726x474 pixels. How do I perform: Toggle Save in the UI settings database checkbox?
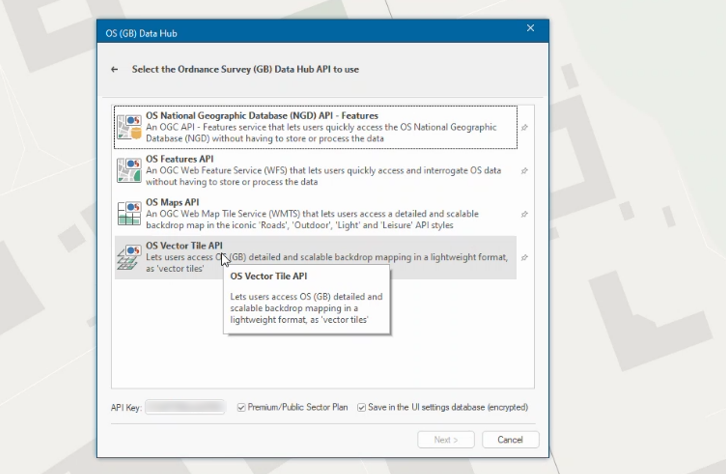(x=361, y=407)
